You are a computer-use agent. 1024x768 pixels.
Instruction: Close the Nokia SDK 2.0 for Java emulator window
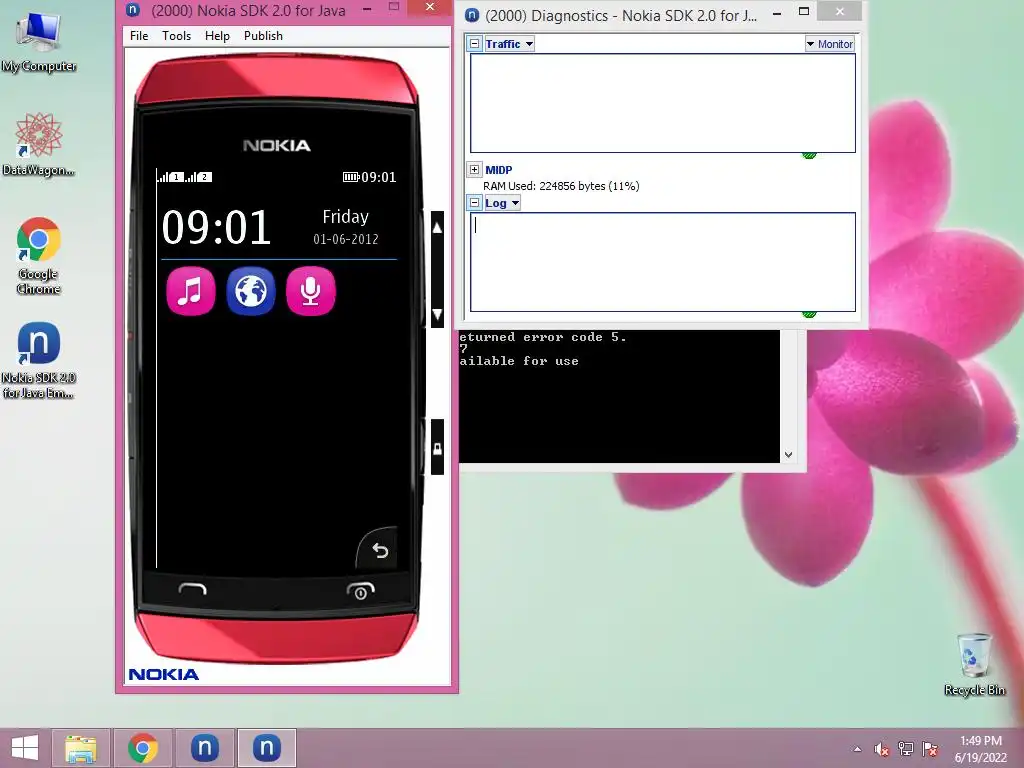[x=429, y=7]
